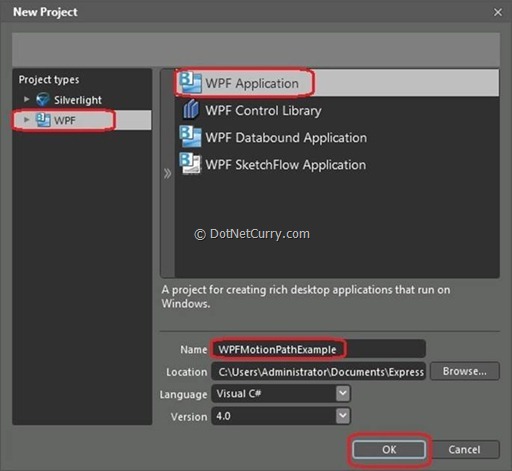
Task: Click the Name field WPFMotionPathExample
Action: (x=318, y=349)
